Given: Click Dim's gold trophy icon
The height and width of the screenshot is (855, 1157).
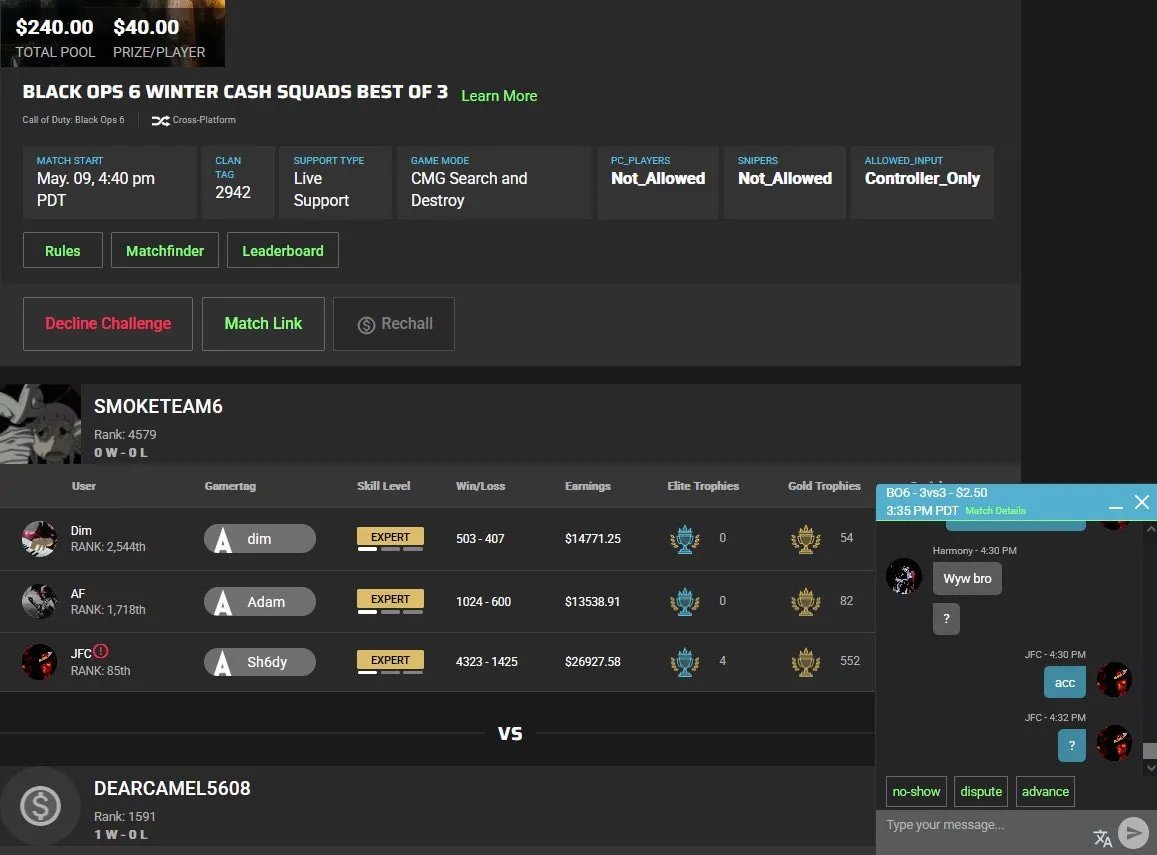Looking at the screenshot, I should tap(806, 539).
